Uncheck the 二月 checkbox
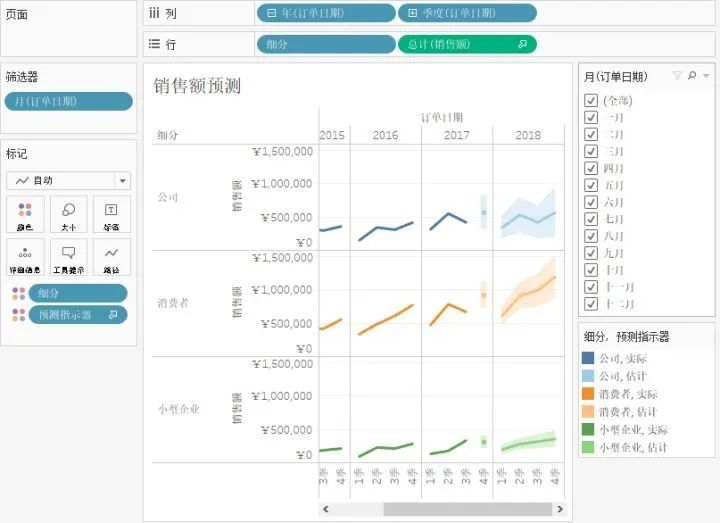Screen dimensions: 720x523 (x=591, y=135)
